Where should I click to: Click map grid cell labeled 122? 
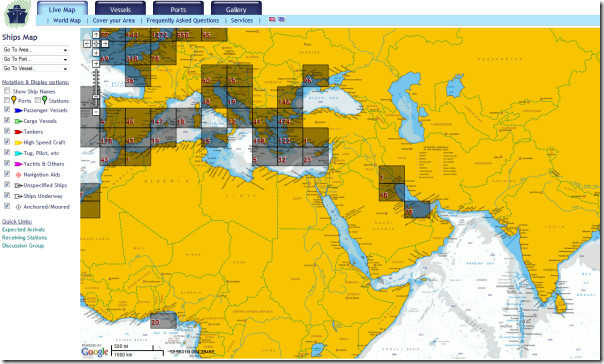coord(290,137)
